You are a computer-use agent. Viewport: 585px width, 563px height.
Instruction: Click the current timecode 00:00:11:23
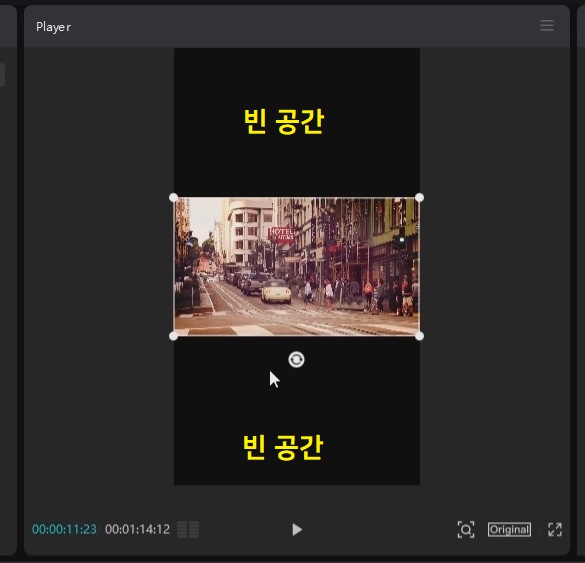pos(64,529)
